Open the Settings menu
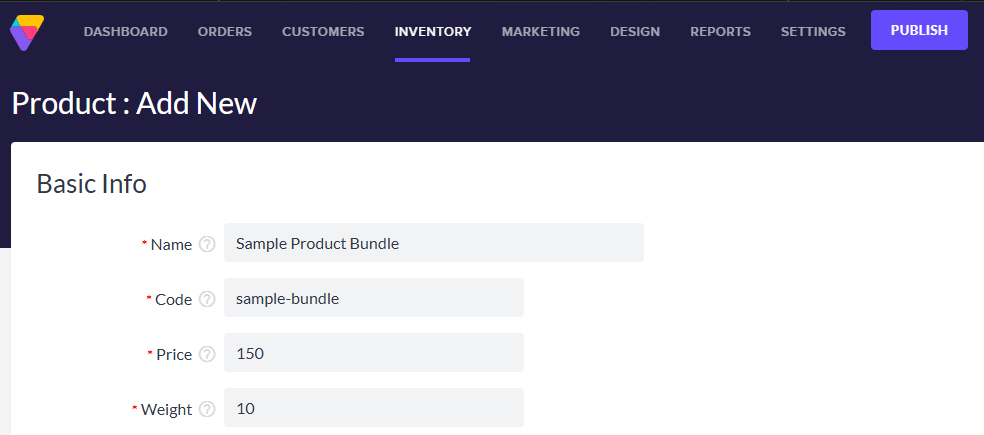The height and width of the screenshot is (435, 984). pos(813,31)
